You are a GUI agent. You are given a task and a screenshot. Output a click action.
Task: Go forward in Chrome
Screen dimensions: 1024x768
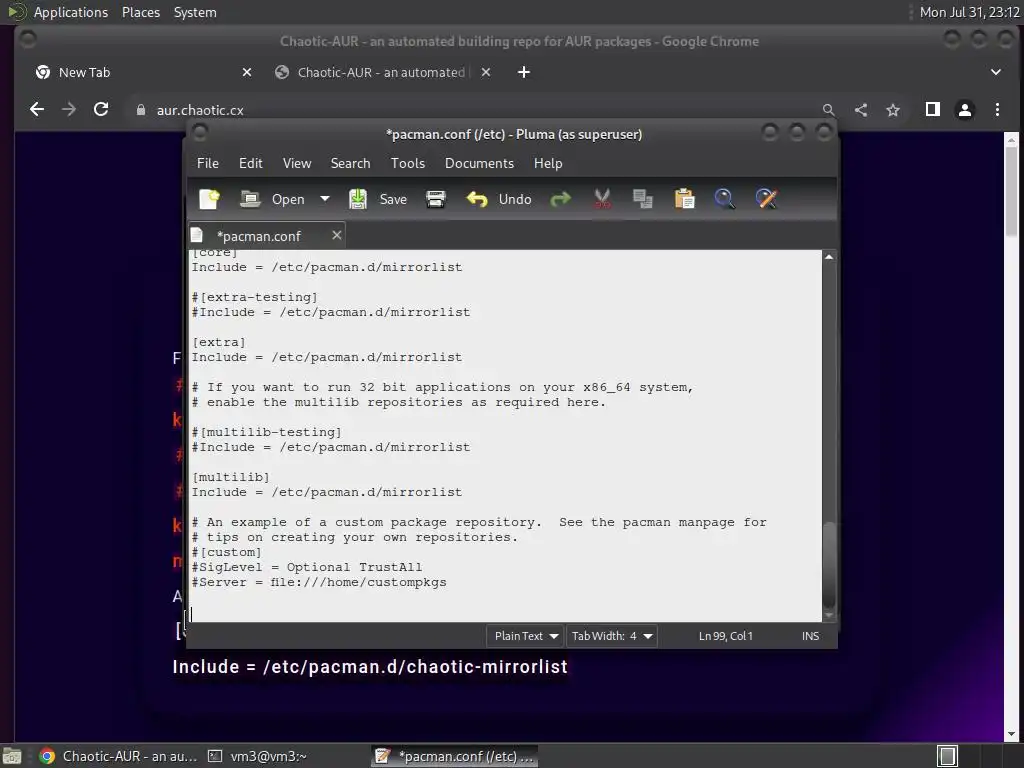(x=69, y=110)
